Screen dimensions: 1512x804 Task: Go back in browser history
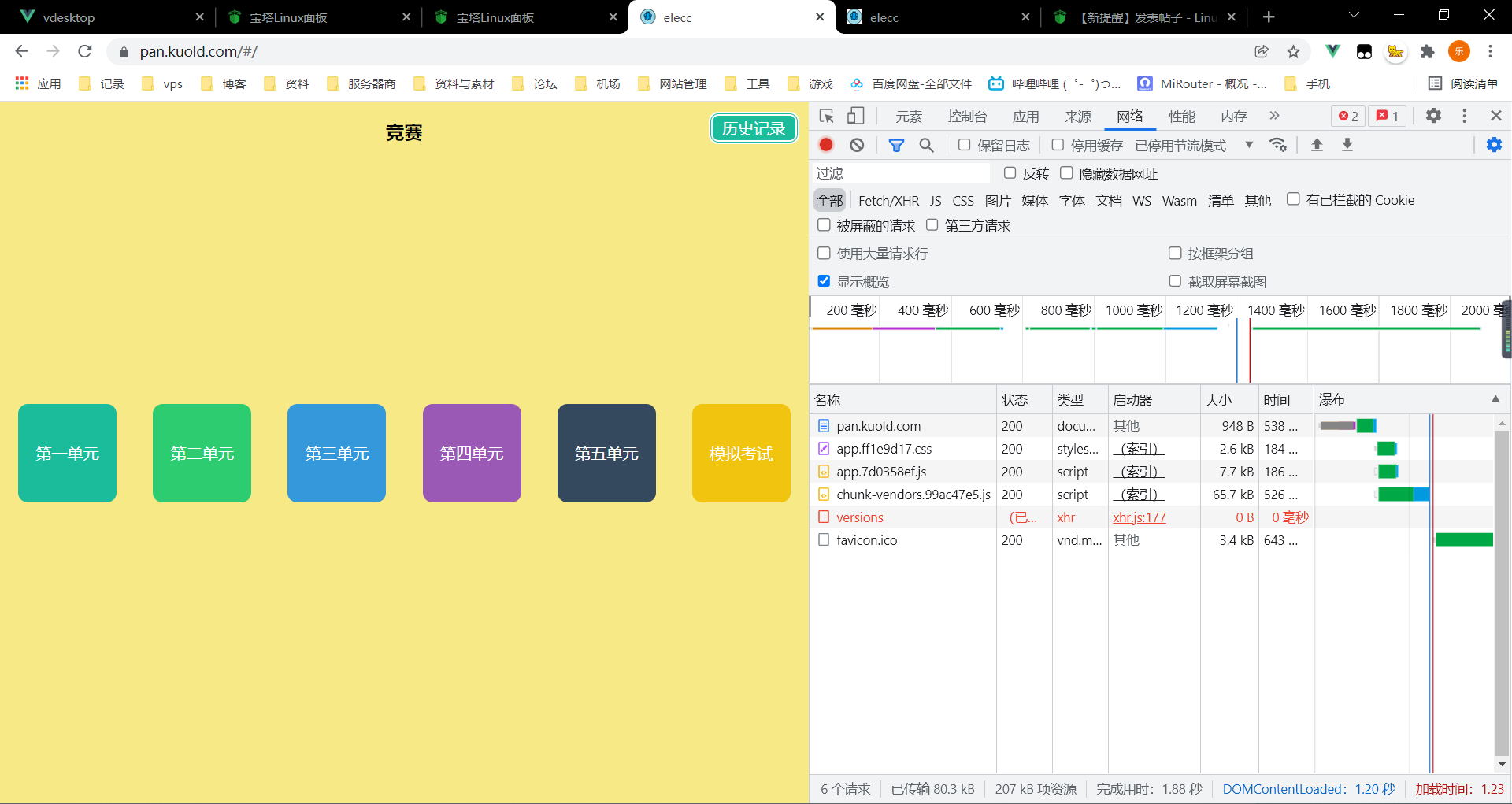pyautogui.click(x=21, y=51)
